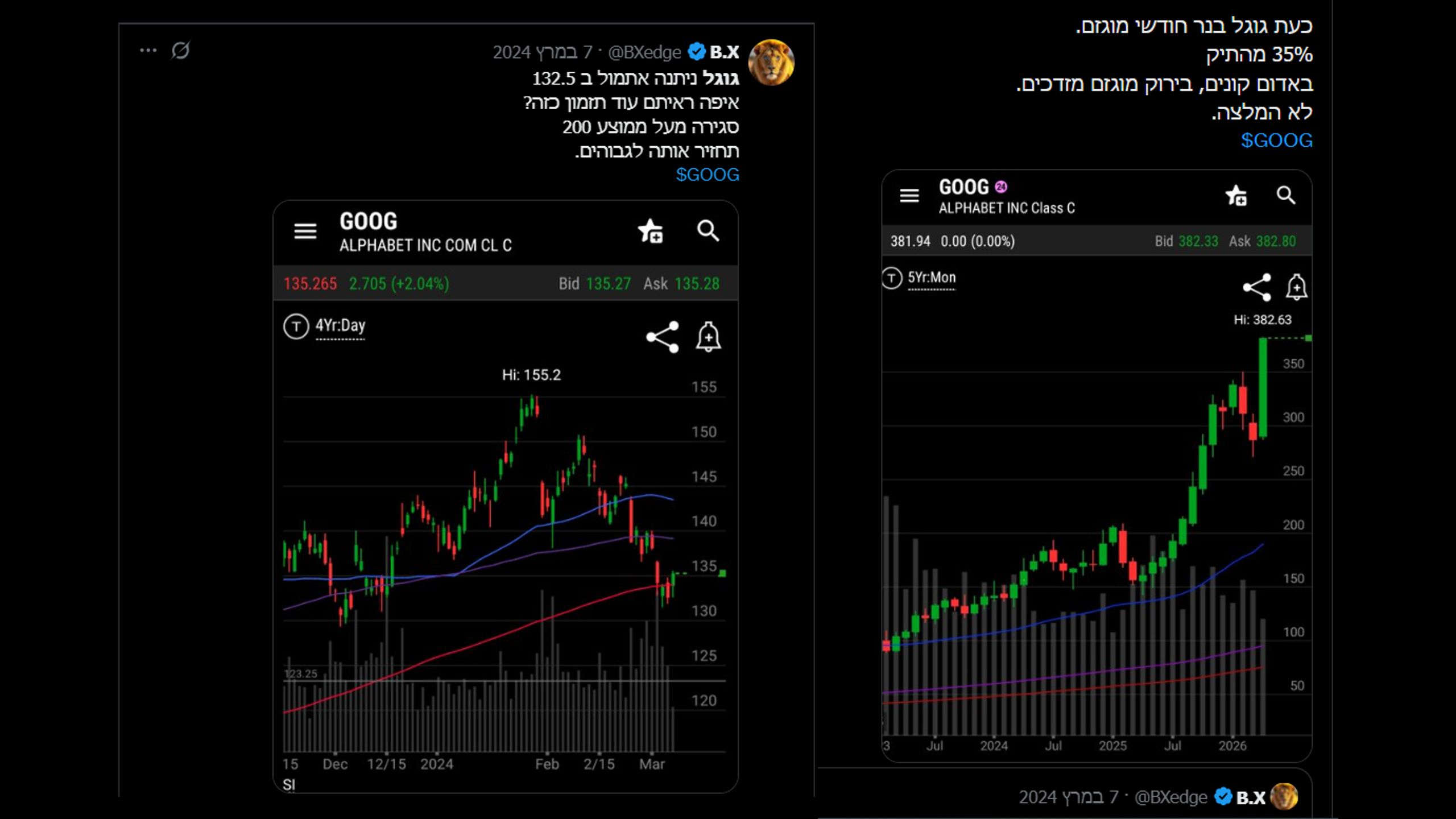Screen dimensions: 1456x819
Task: Click last price 381.94
Action: pyautogui.click(x=910, y=242)
